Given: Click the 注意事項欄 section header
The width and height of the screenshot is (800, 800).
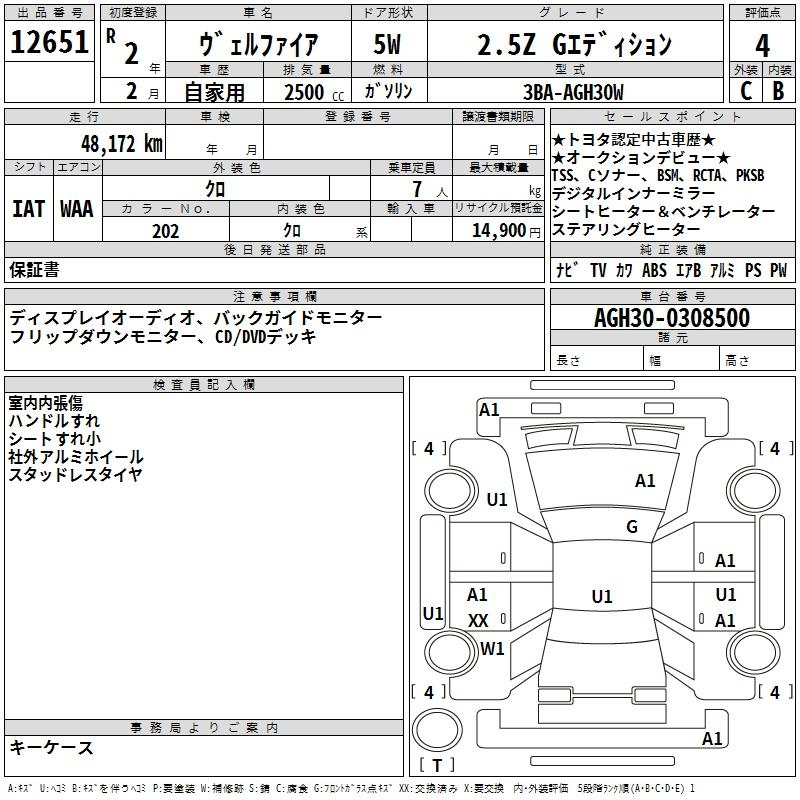Looking at the screenshot, I should [x=274, y=296].
